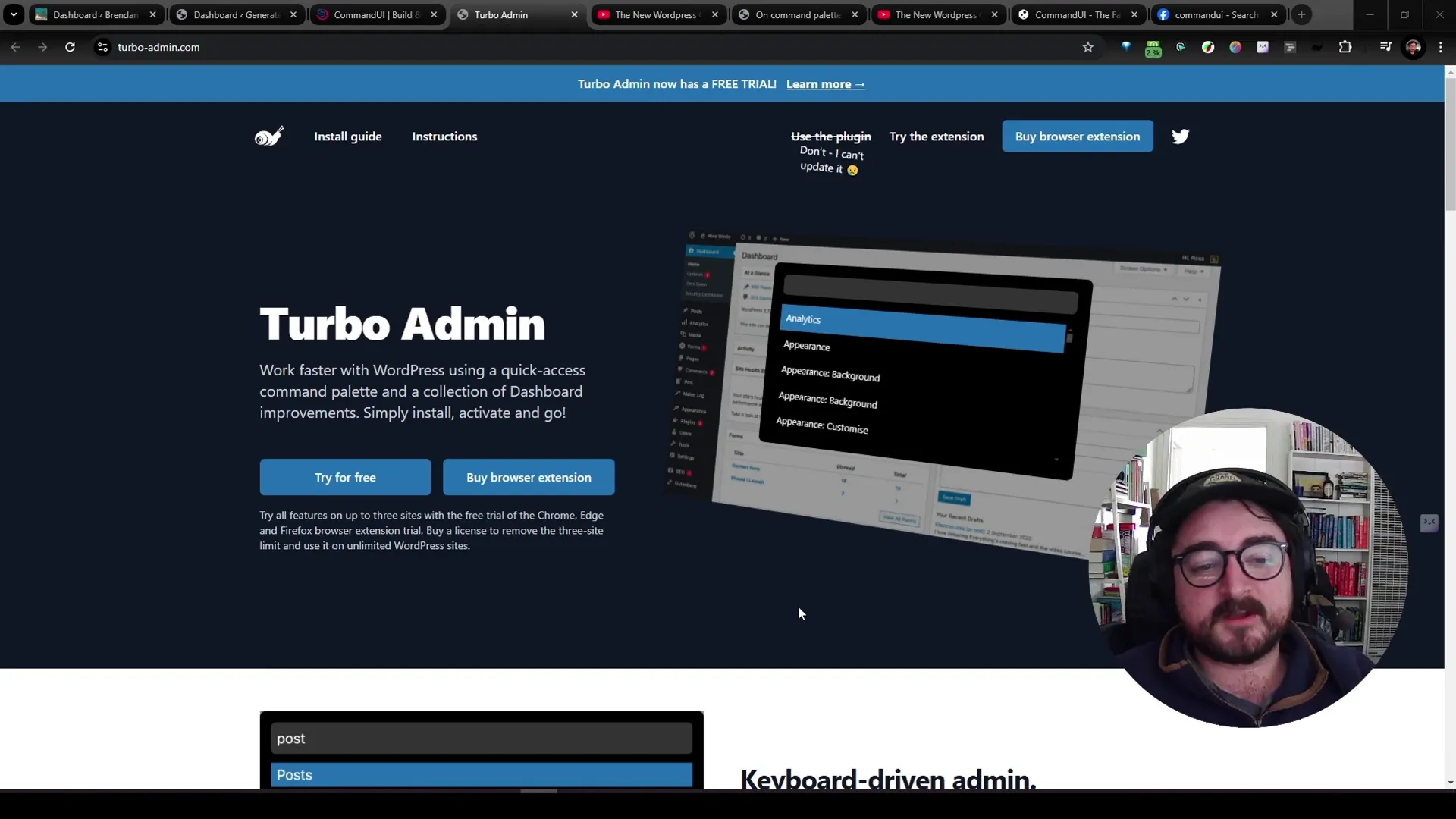Click the page vertical scrollbar thumb
The image size is (1456, 819).
(x=1450, y=144)
